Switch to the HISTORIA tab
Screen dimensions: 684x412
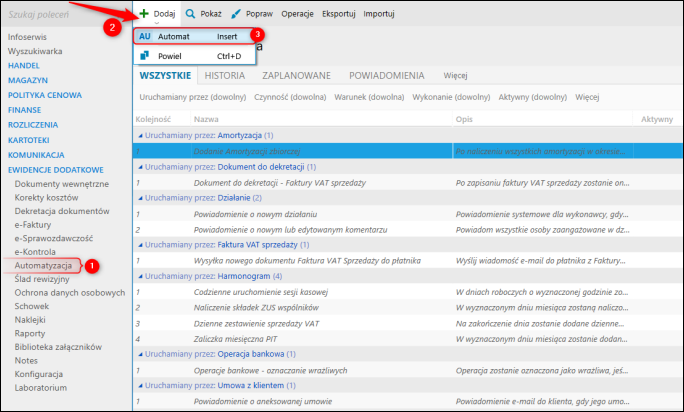[x=225, y=76]
